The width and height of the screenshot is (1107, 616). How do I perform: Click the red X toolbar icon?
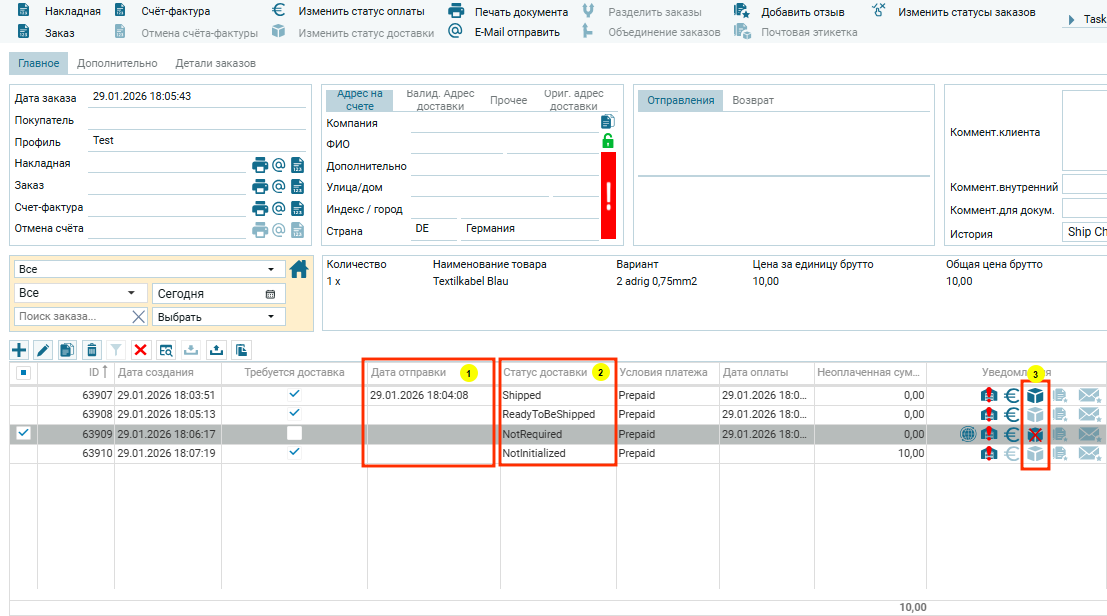[x=141, y=350]
